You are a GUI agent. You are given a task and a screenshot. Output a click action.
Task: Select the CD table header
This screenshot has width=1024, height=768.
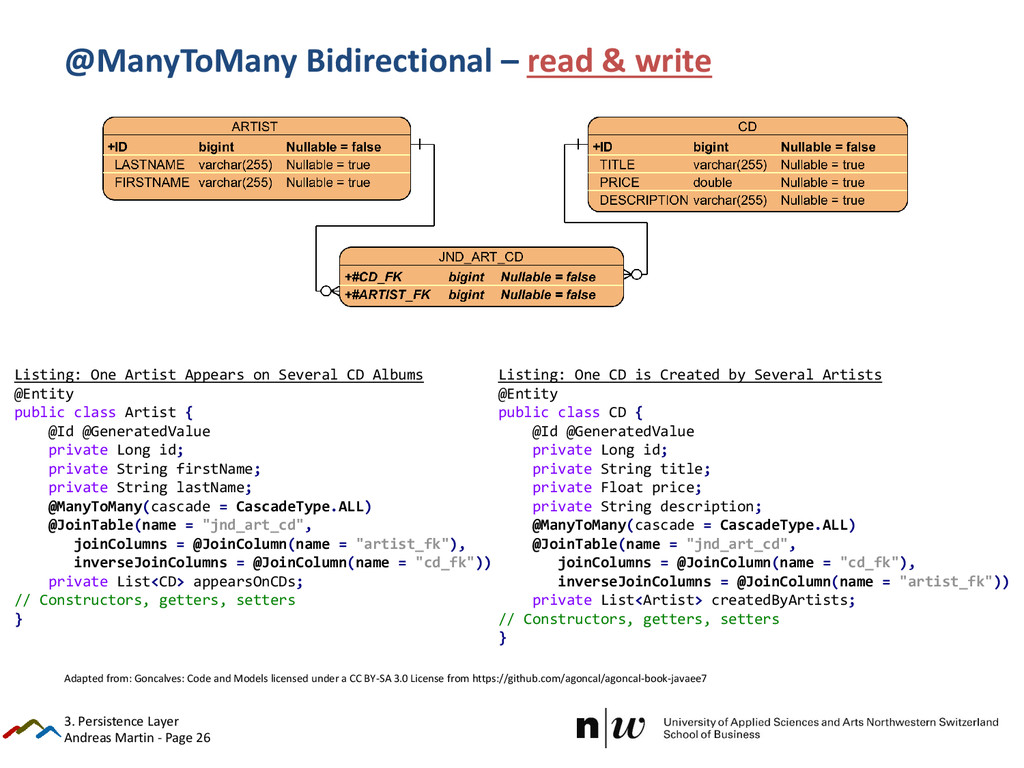747,126
